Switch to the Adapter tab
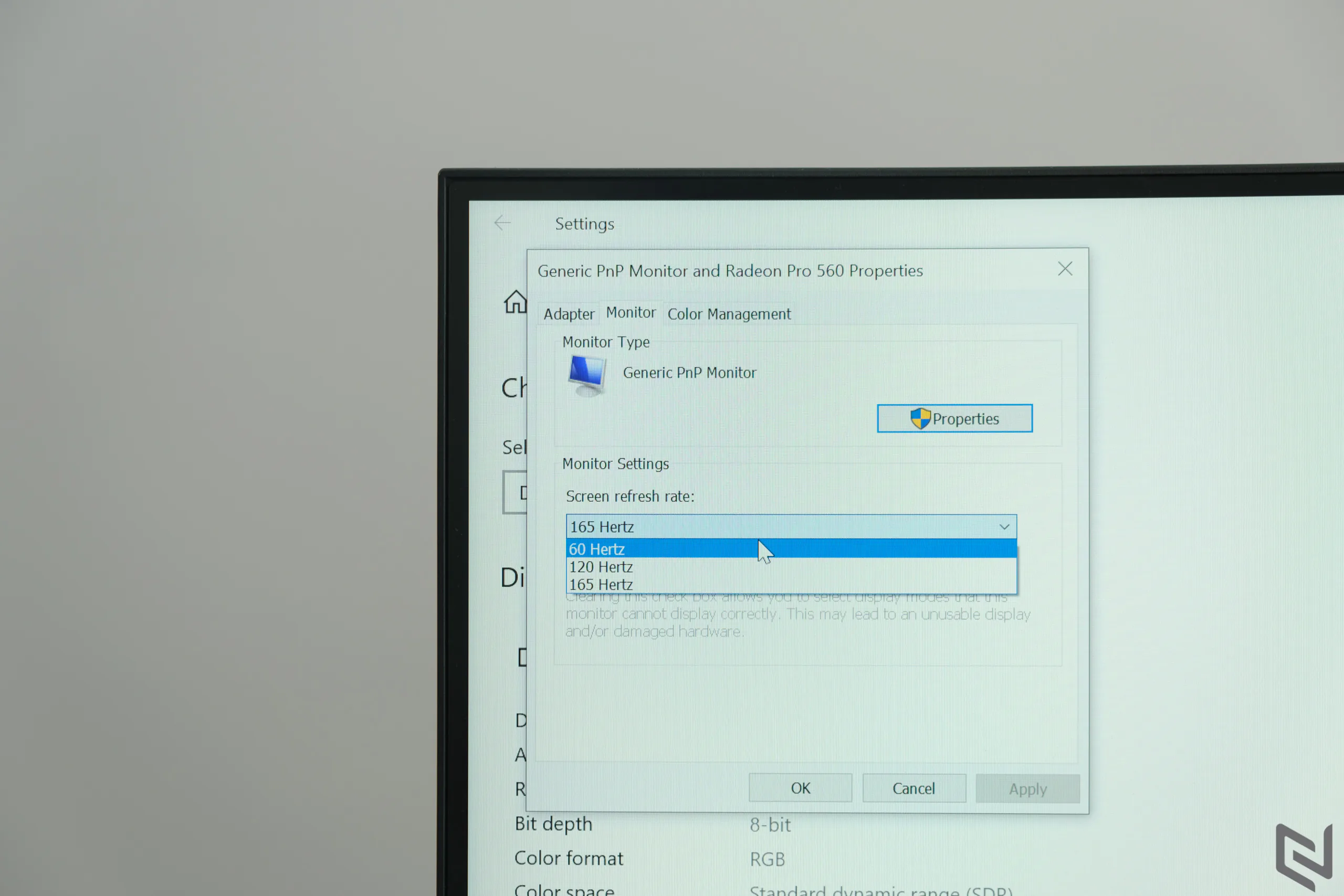Image resolution: width=1344 pixels, height=896 pixels. (x=569, y=314)
